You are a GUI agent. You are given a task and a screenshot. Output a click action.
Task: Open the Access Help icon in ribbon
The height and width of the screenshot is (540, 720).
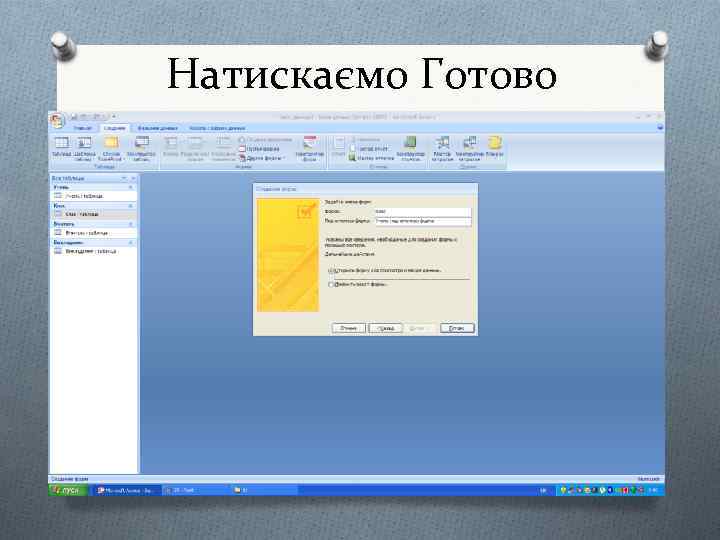660,127
